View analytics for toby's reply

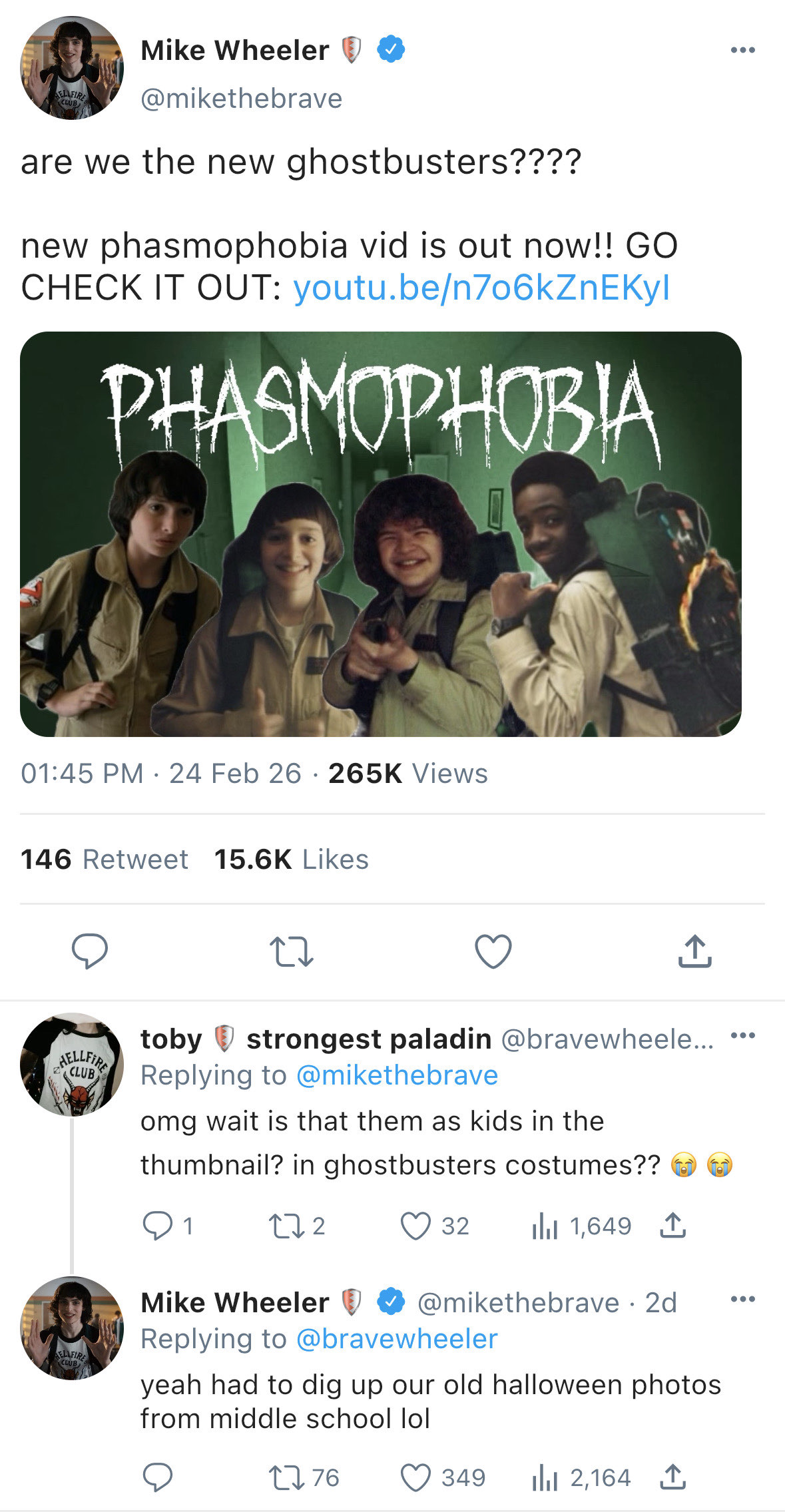[x=545, y=1226]
